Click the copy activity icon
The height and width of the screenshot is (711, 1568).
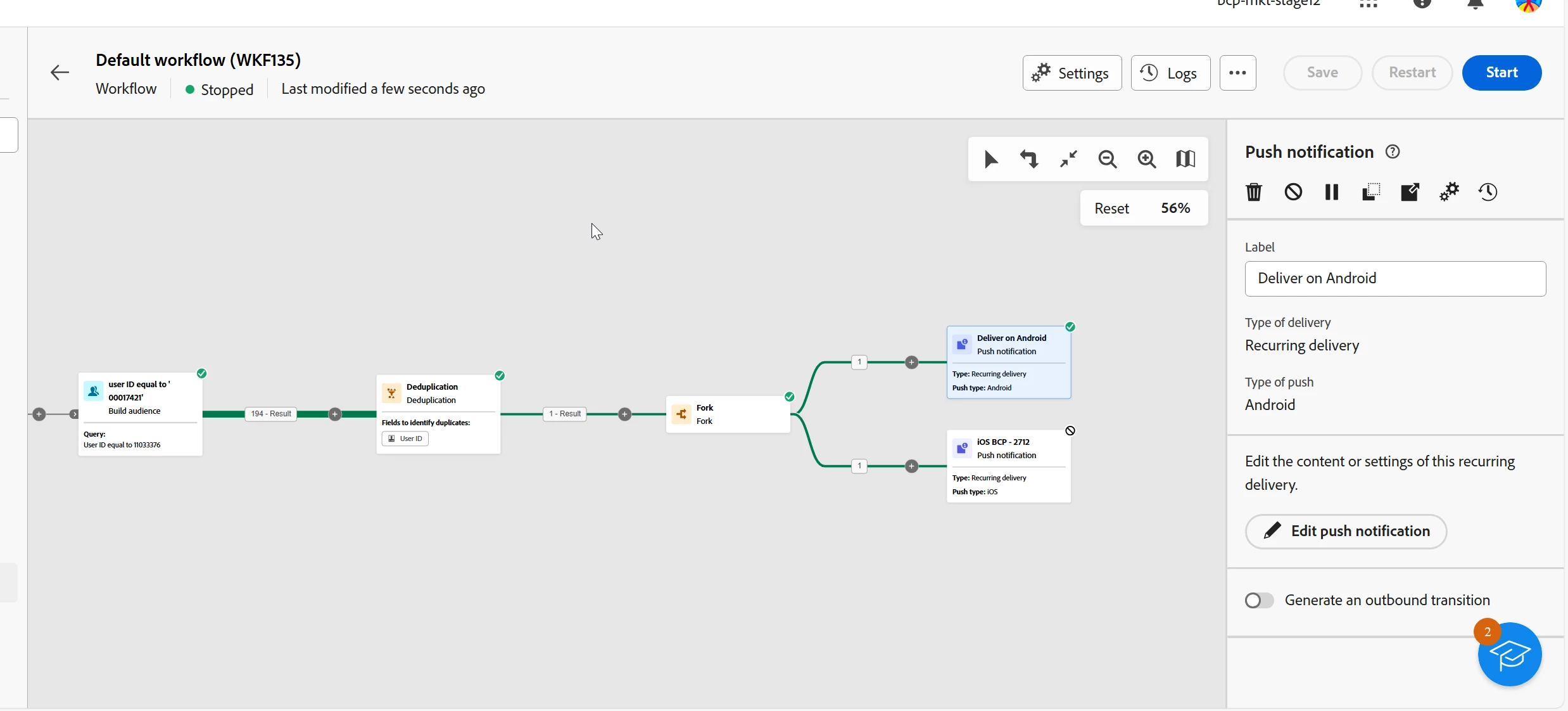coord(1371,192)
